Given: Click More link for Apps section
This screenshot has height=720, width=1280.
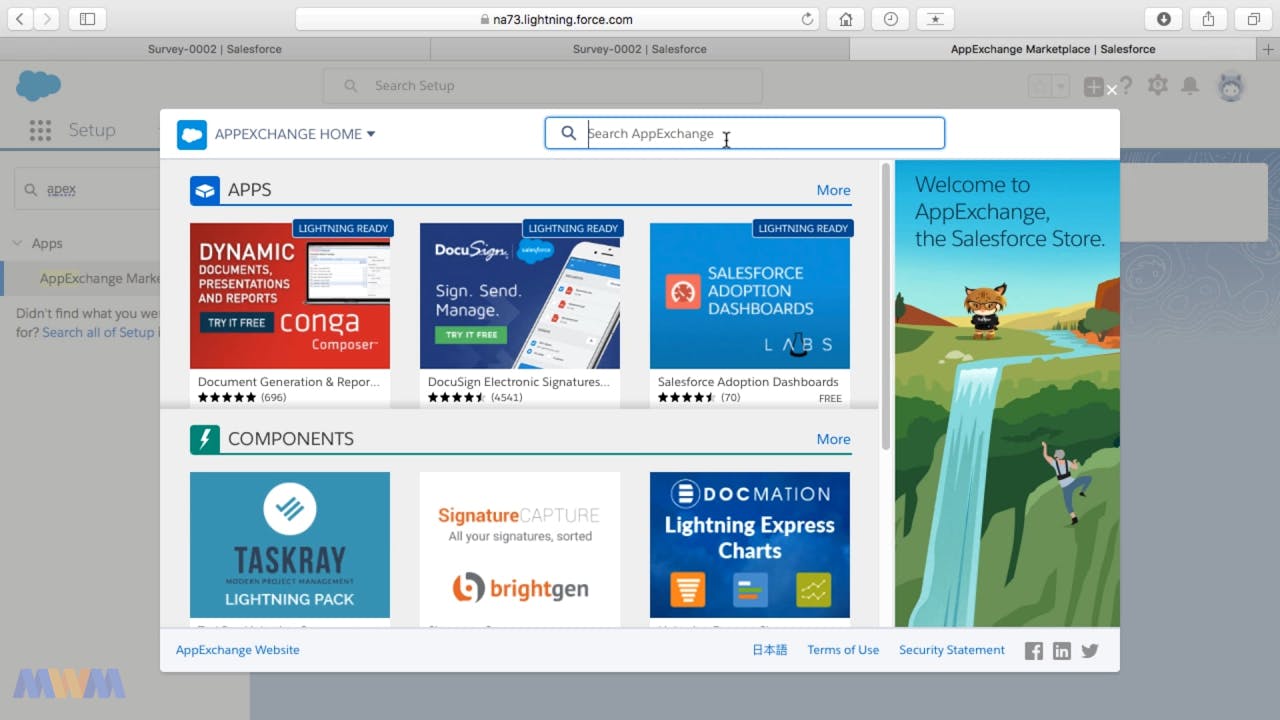Looking at the screenshot, I should 833,190.
